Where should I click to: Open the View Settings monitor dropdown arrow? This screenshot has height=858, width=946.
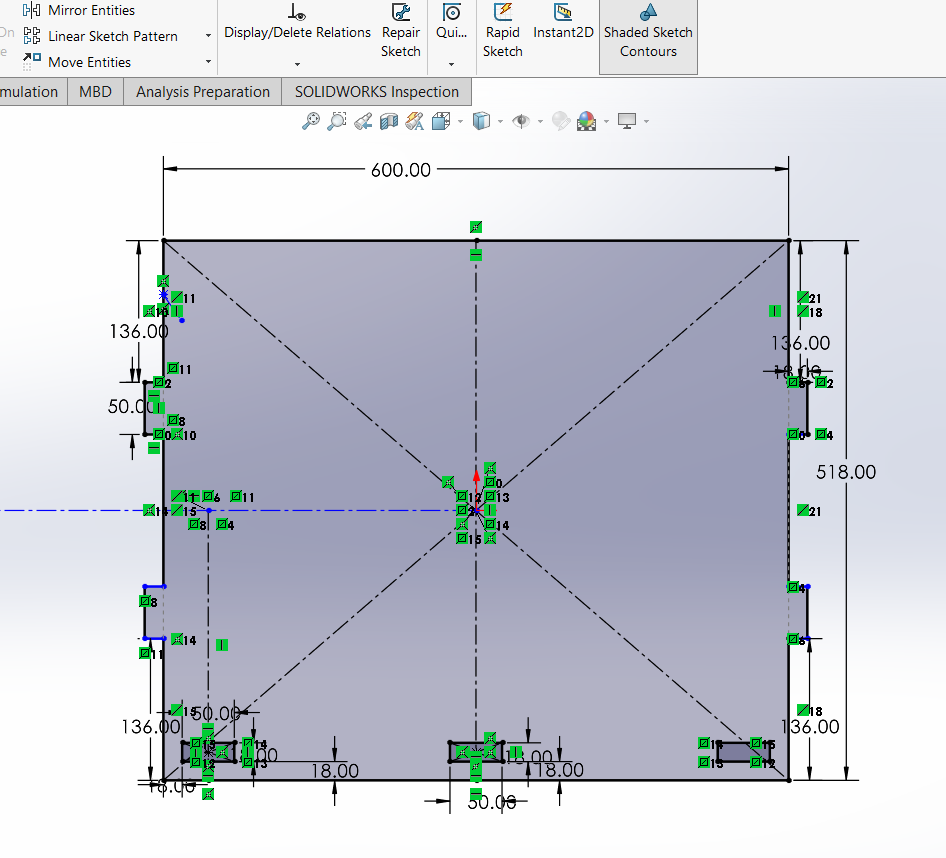(x=646, y=122)
